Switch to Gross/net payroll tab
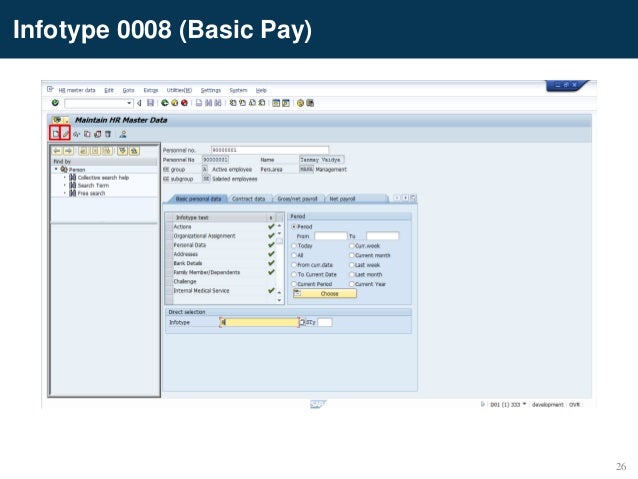Image resolution: width=638 pixels, height=479 pixels. click(297, 199)
